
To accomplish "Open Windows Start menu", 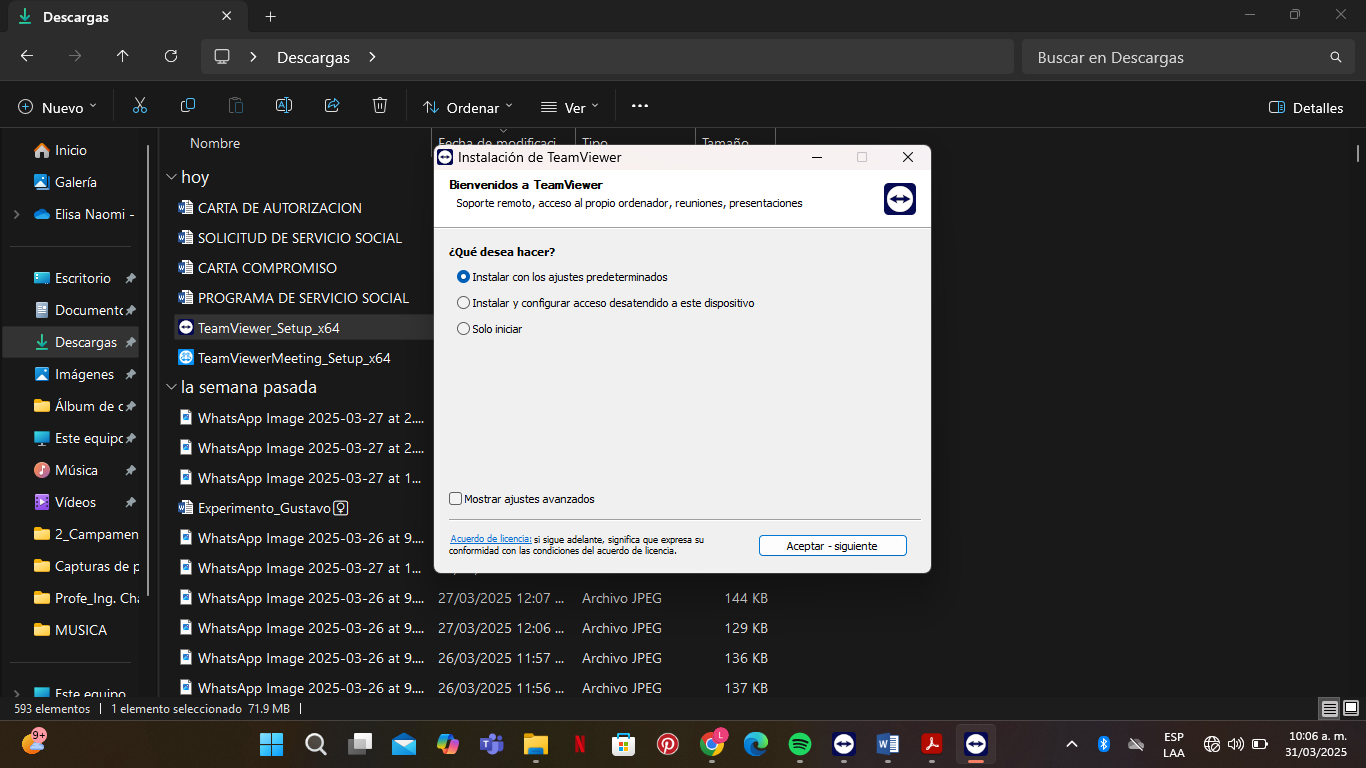I will tap(271, 744).
